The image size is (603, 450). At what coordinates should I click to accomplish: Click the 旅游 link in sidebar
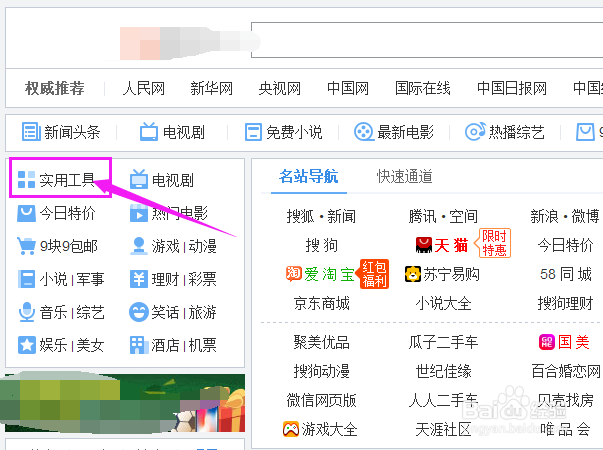pyautogui.click(x=202, y=312)
